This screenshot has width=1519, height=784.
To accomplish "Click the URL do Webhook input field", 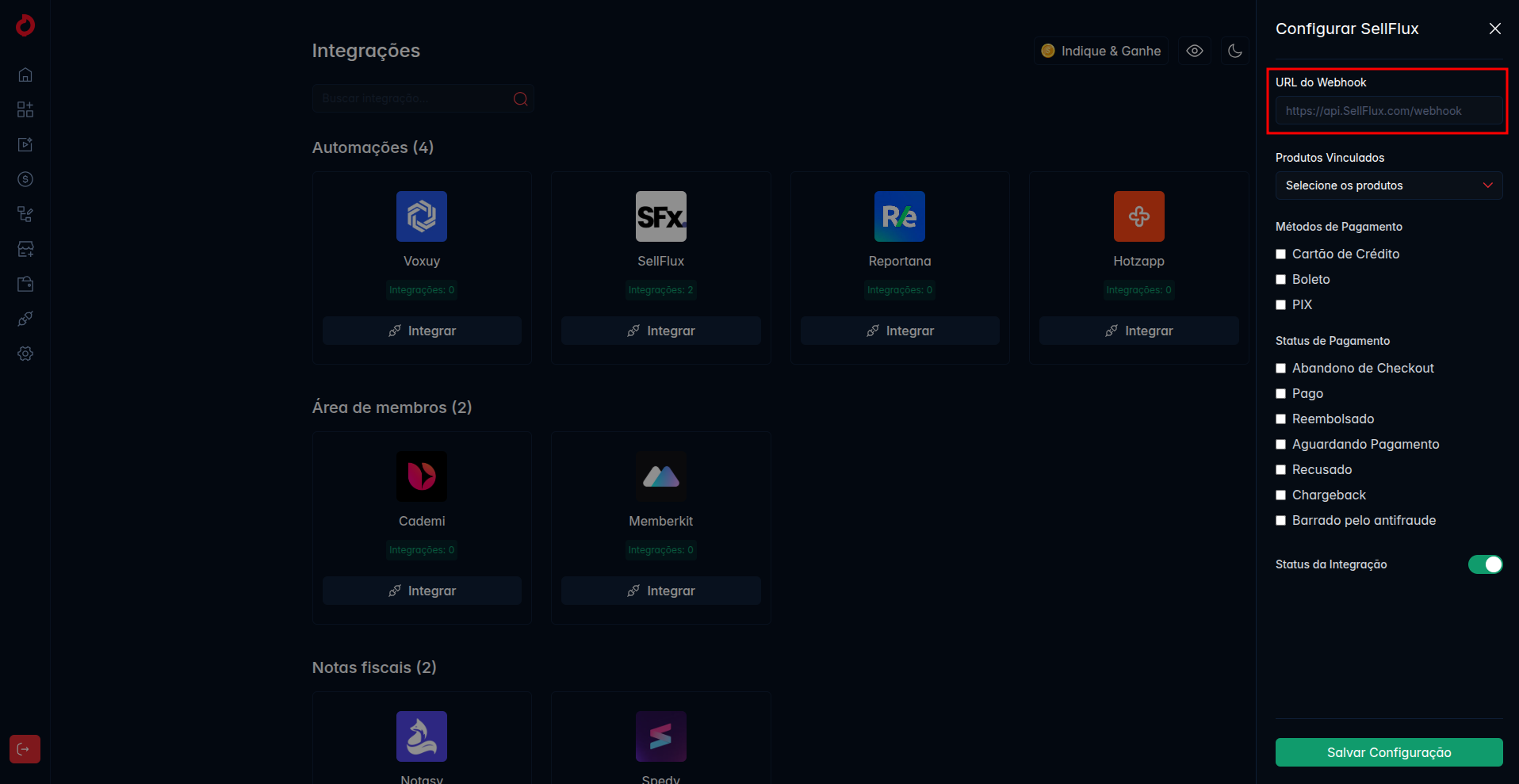I will point(1389,111).
